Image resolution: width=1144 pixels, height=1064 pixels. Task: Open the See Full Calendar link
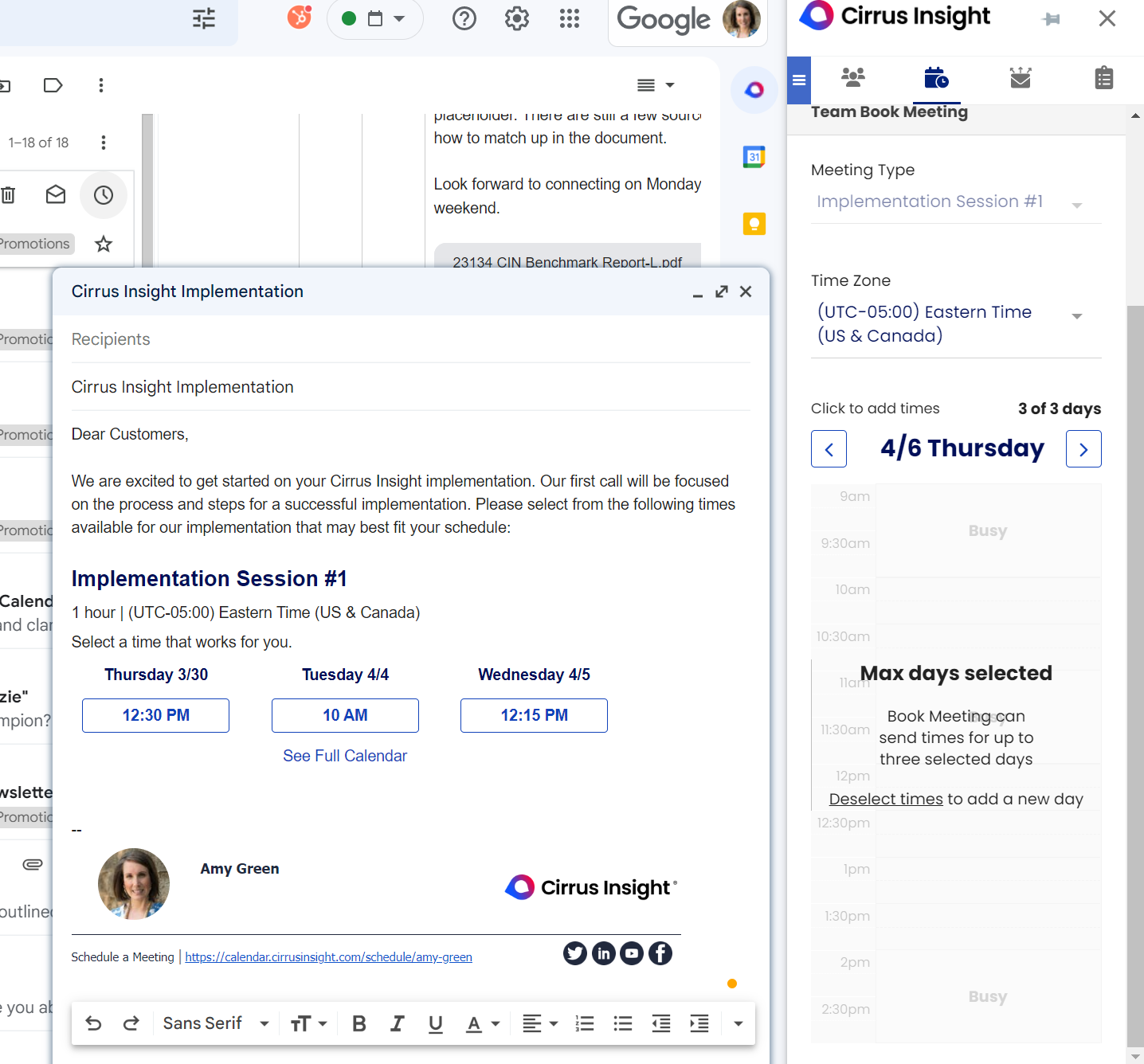point(345,756)
